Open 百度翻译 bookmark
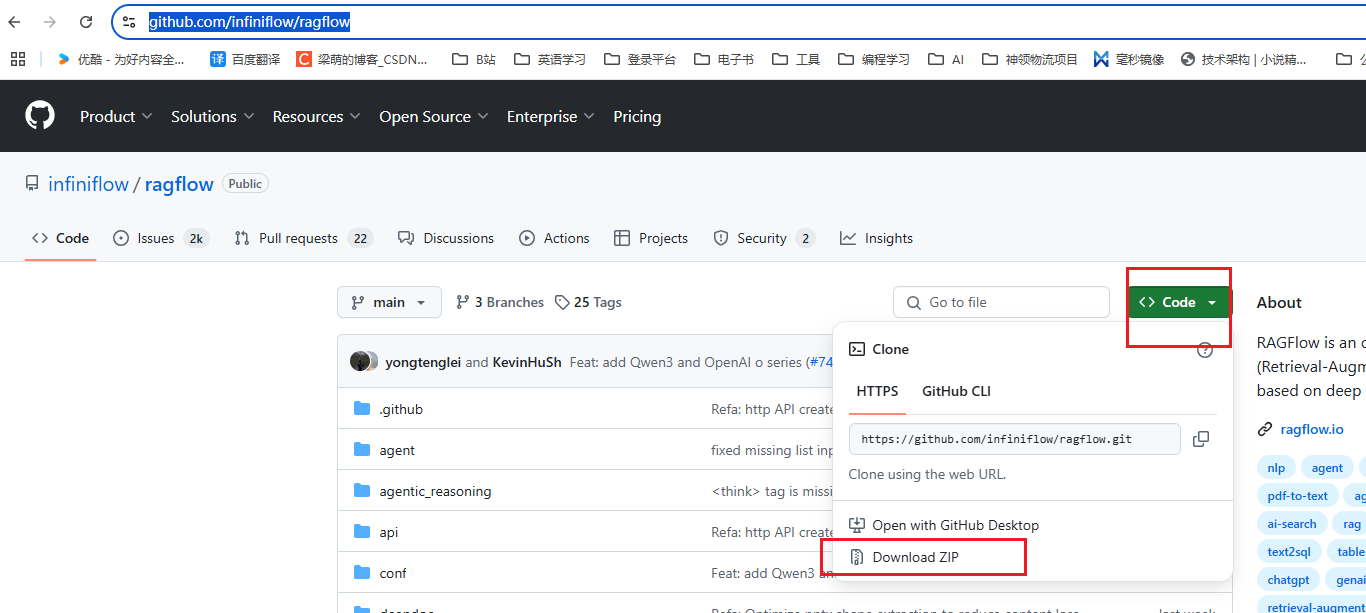1366x613 pixels. [245, 59]
